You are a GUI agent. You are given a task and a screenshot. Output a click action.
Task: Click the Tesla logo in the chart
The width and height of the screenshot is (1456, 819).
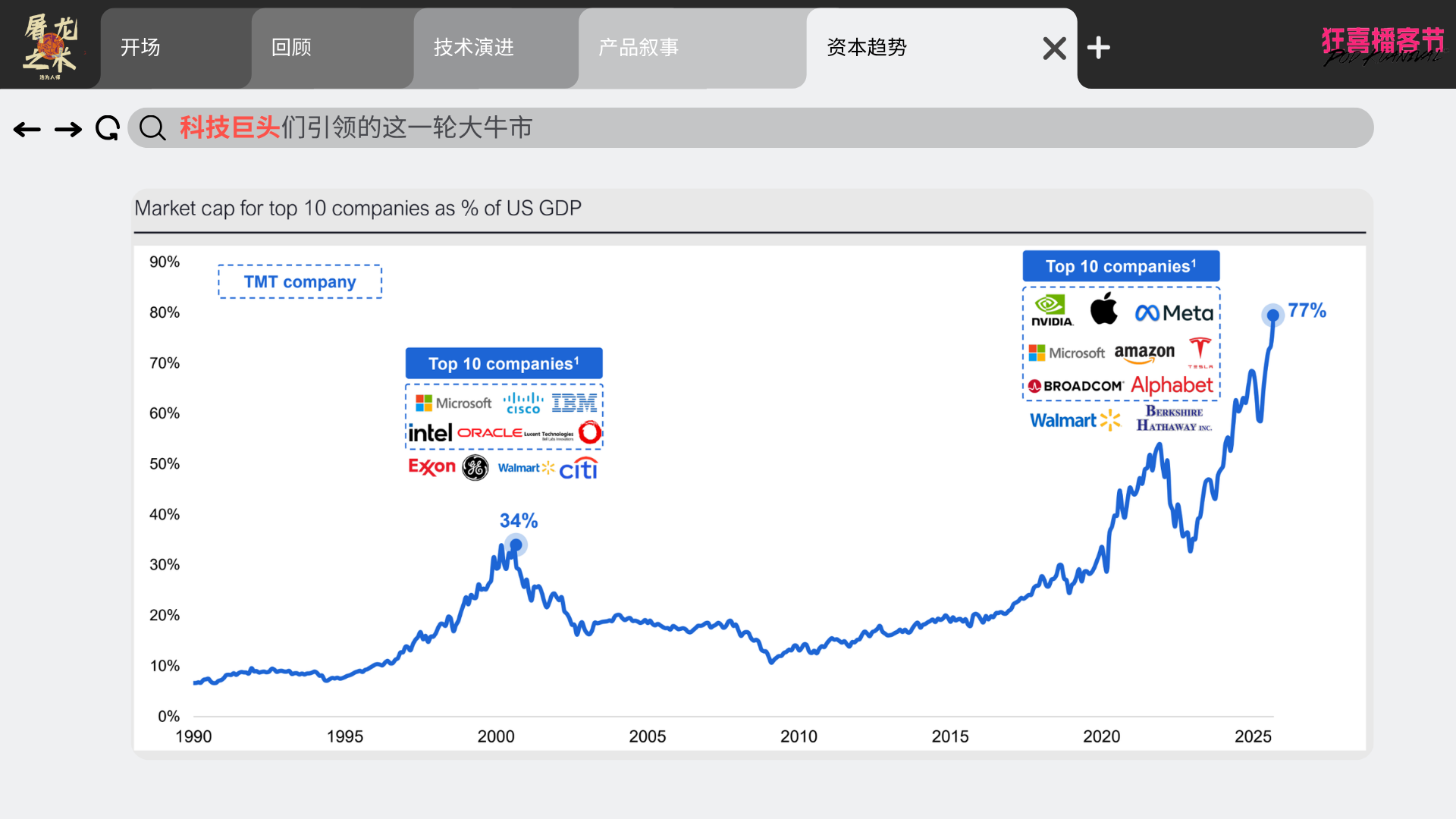[x=1200, y=351]
